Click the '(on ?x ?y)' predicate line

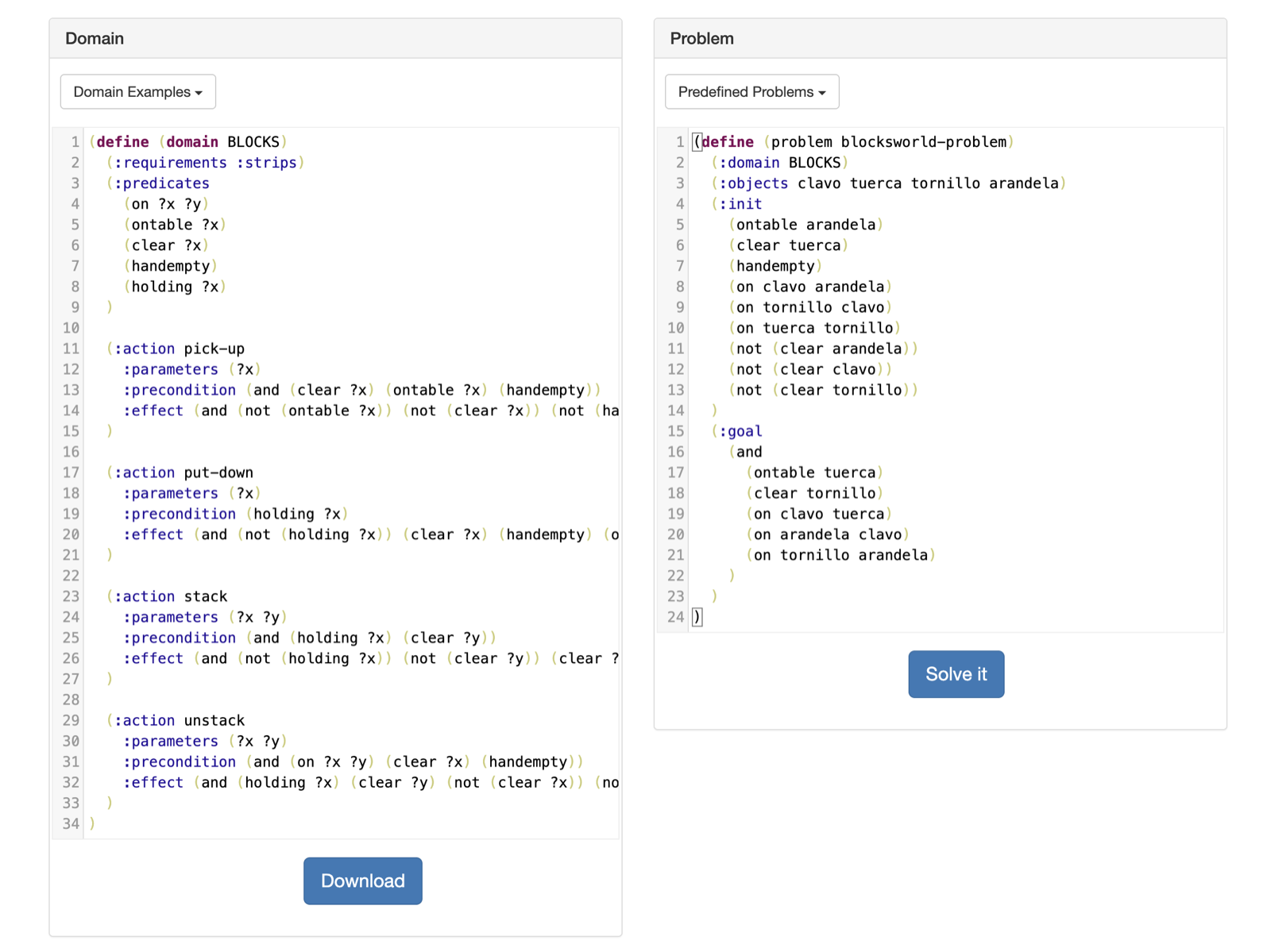pyautogui.click(x=167, y=204)
